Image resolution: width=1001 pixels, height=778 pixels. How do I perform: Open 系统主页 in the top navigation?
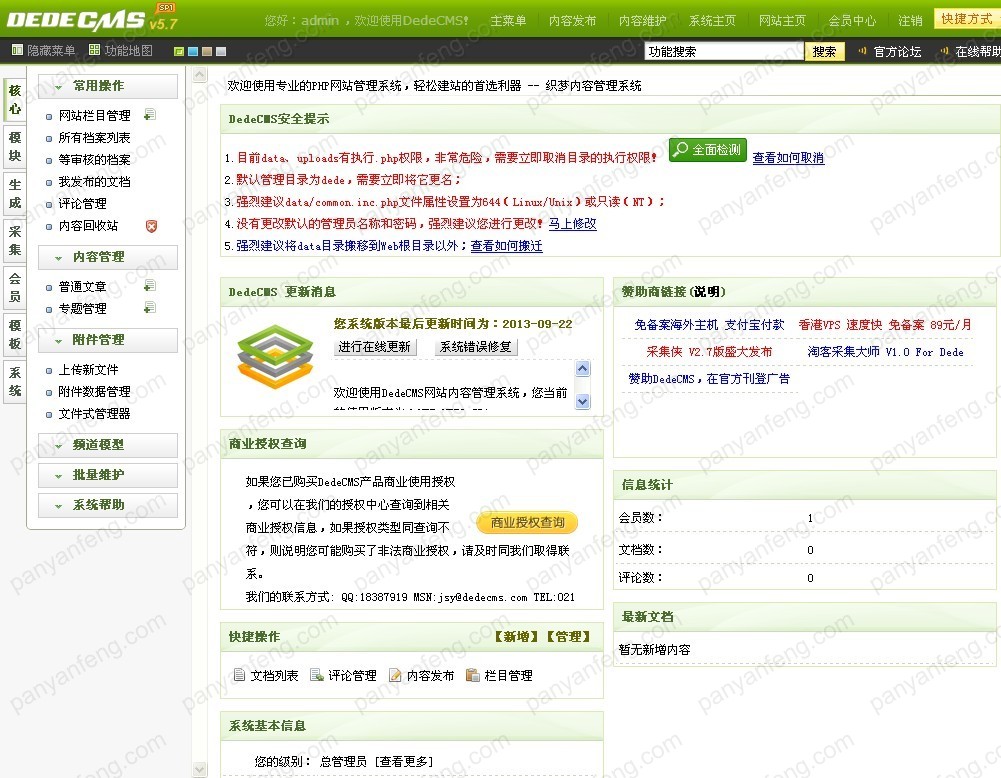coord(712,20)
